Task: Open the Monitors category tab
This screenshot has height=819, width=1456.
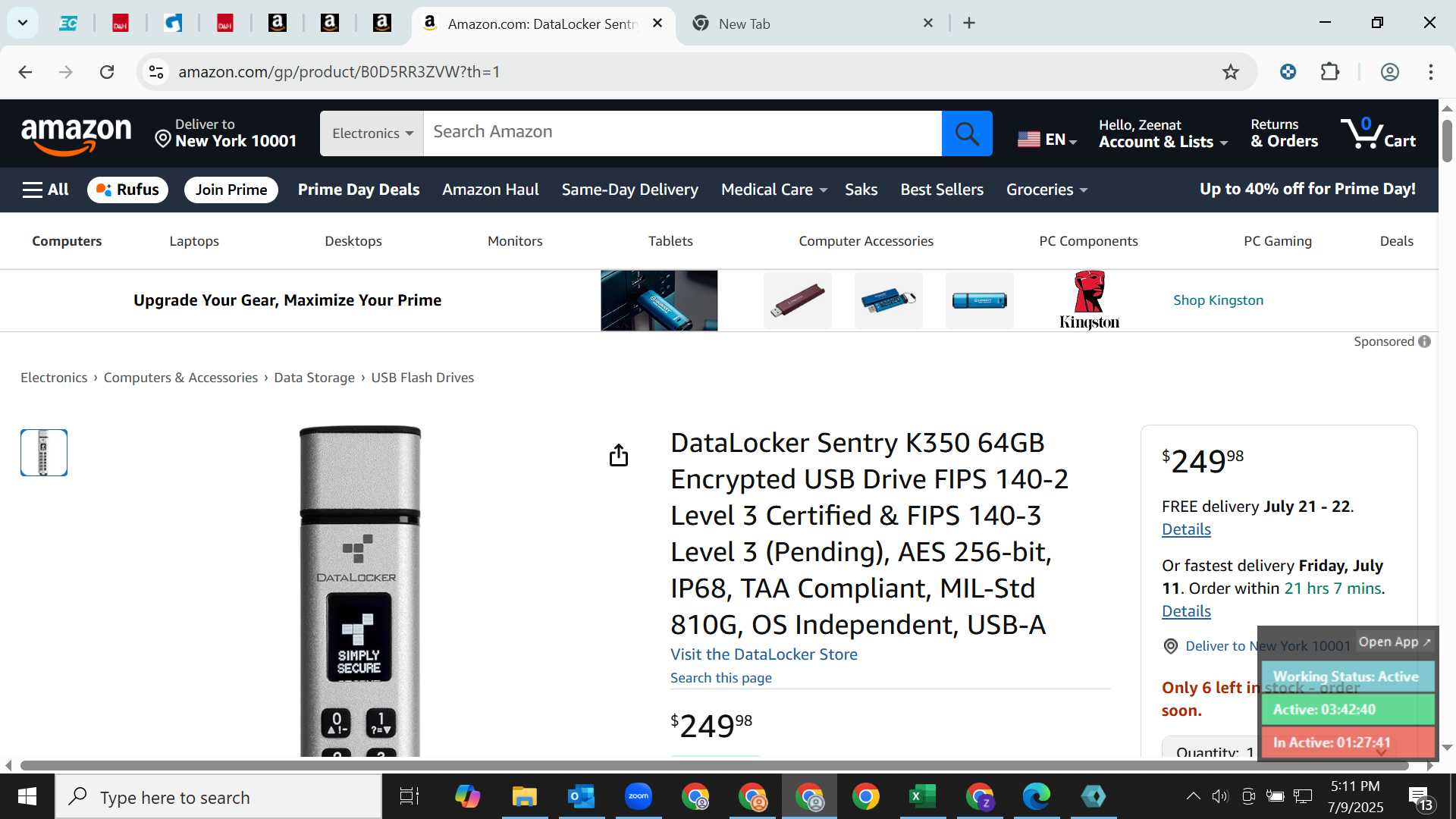Action: [515, 241]
